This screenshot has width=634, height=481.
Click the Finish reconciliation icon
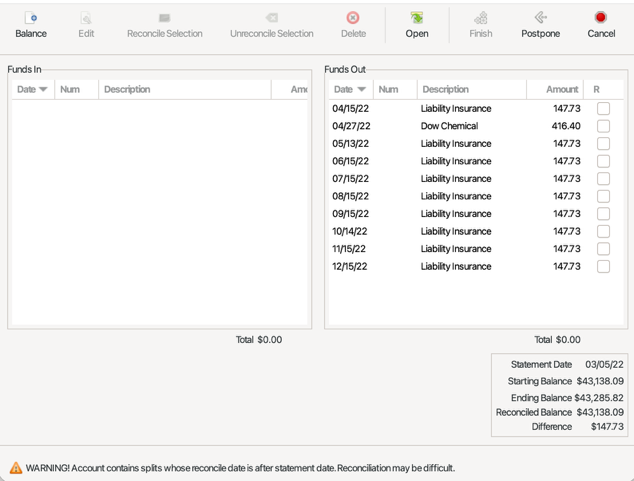pos(481,18)
